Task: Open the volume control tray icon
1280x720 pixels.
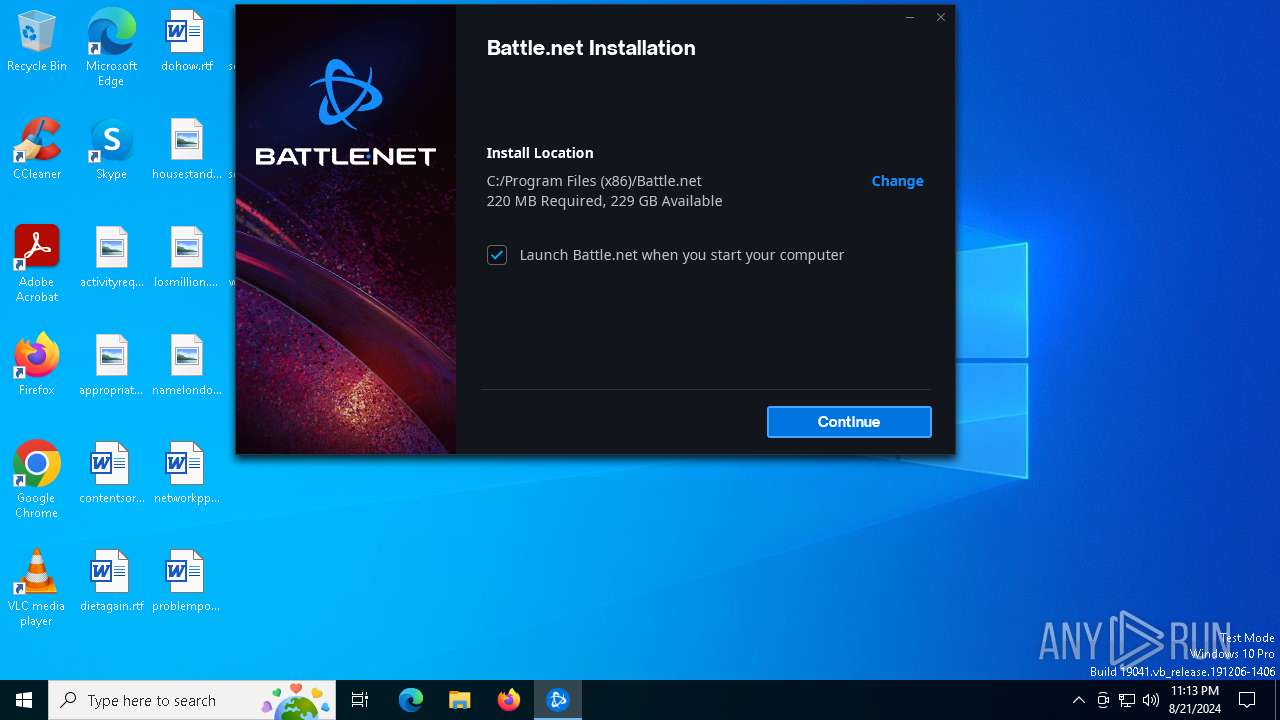Action: [x=1151, y=700]
